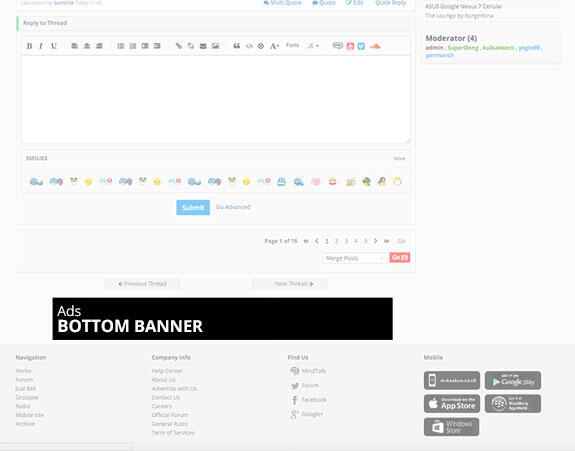Click the speech bubble toolbar icon

click(337, 45)
